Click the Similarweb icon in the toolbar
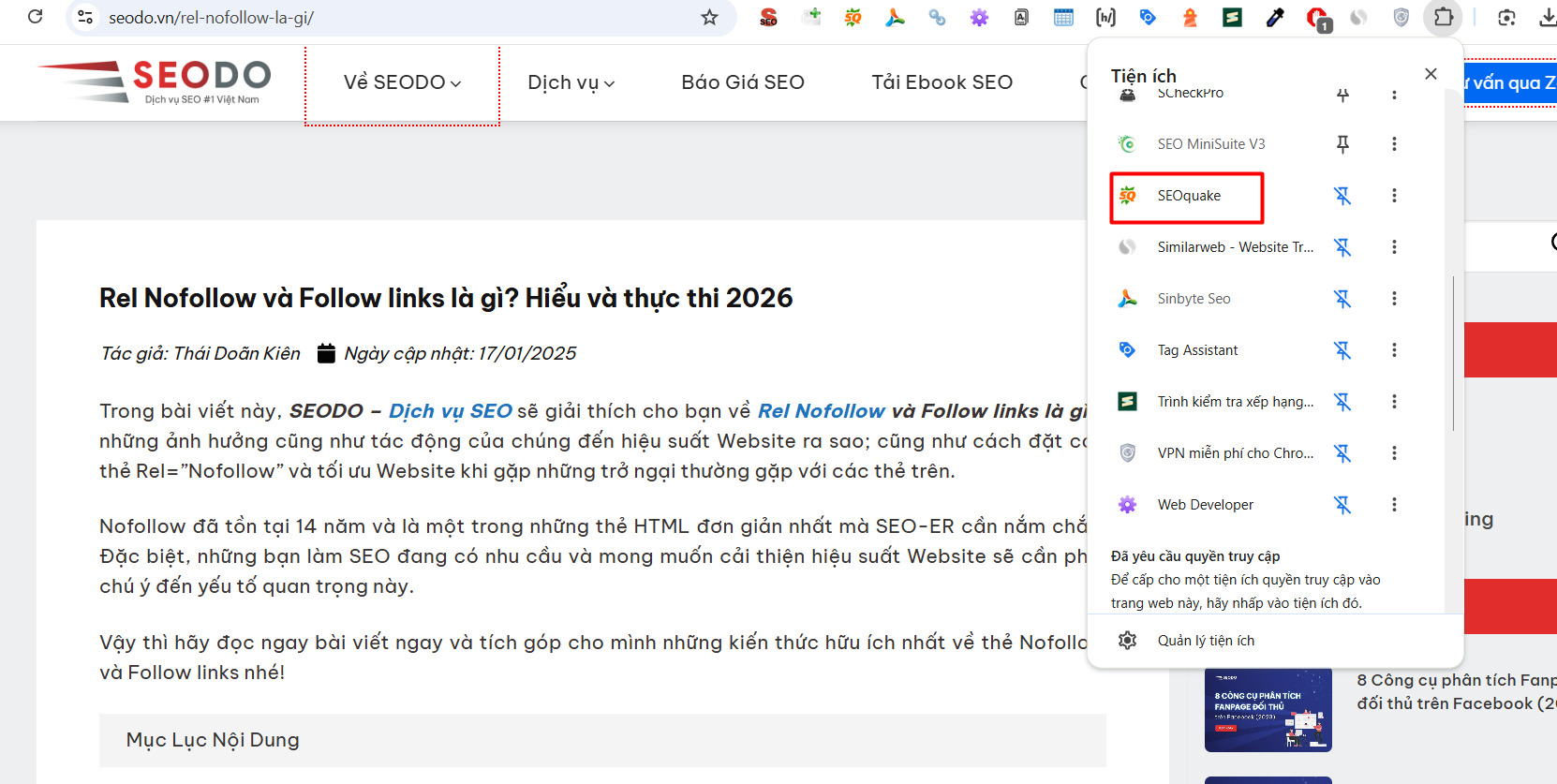The image size is (1557, 784). [x=1358, y=17]
